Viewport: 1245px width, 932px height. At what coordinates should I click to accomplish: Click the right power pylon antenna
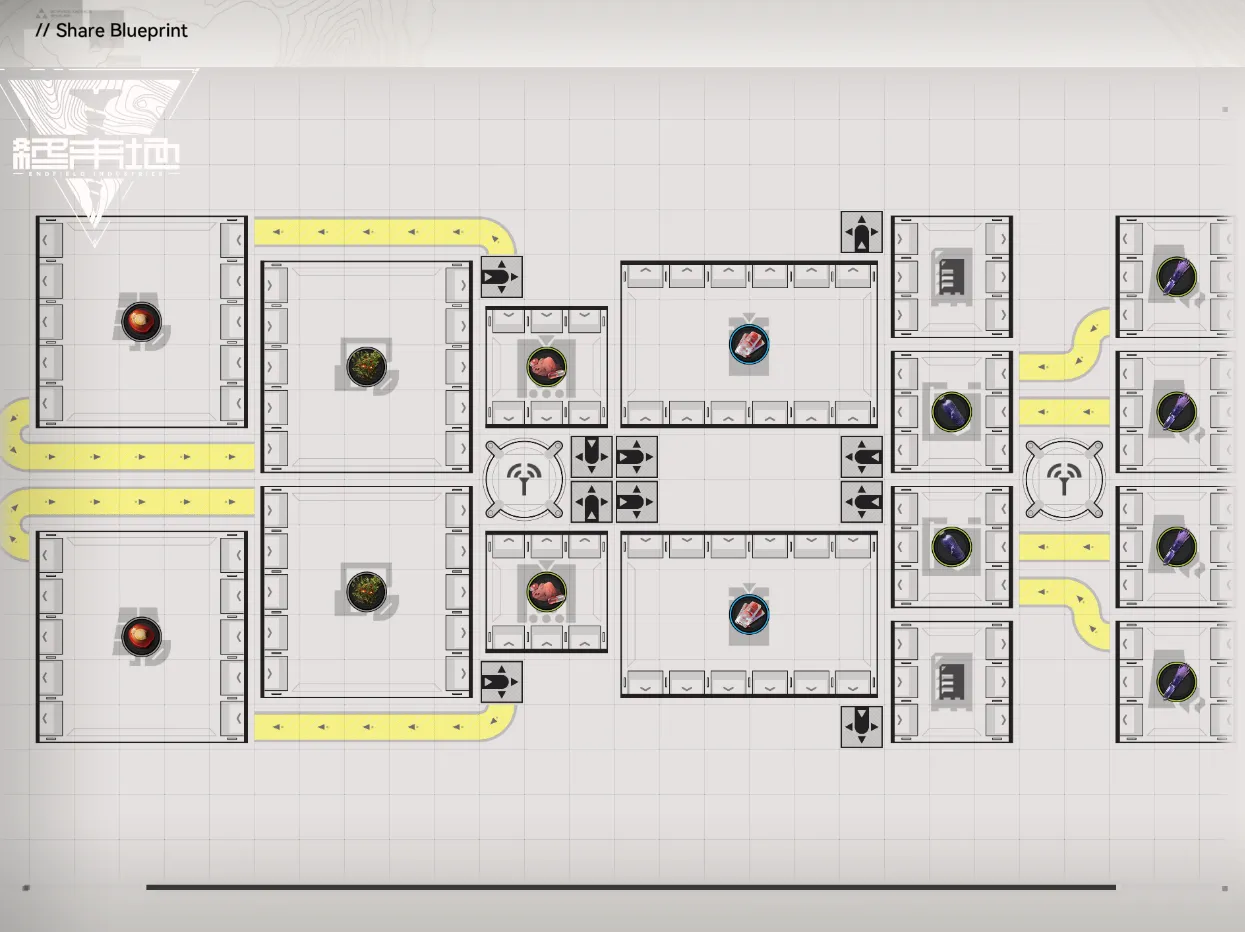(x=1063, y=480)
